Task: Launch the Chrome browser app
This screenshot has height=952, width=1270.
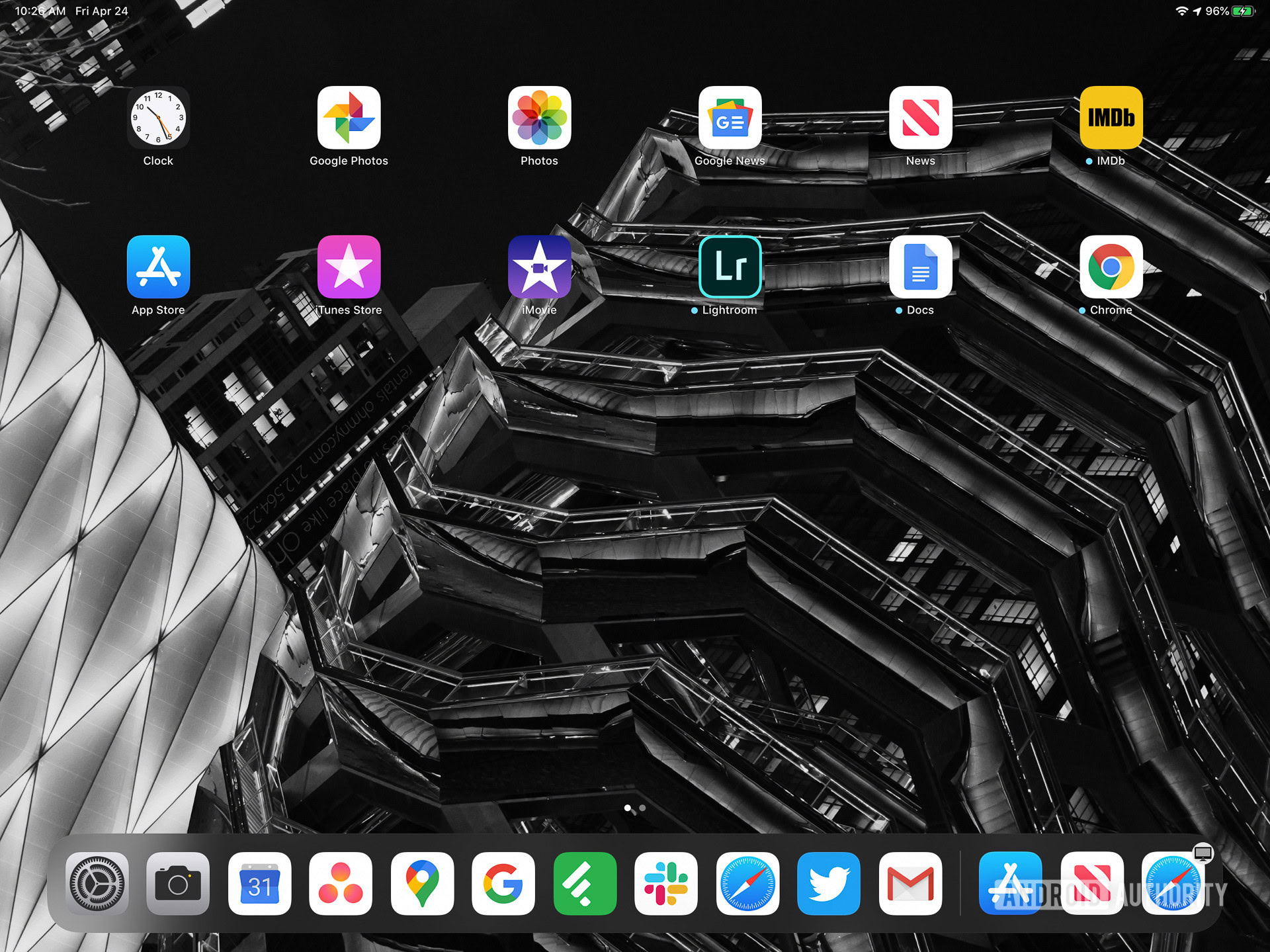Action: click(x=1111, y=267)
